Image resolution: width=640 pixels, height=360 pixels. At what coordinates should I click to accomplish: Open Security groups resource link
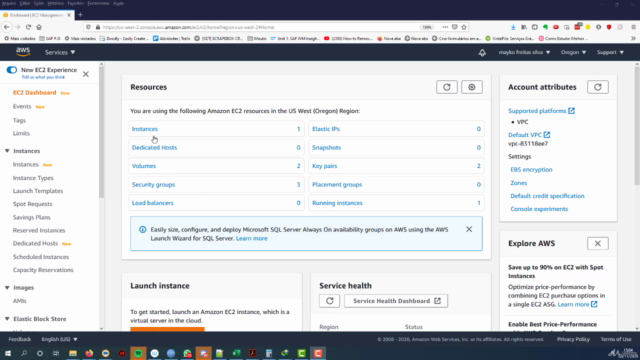coord(153,184)
